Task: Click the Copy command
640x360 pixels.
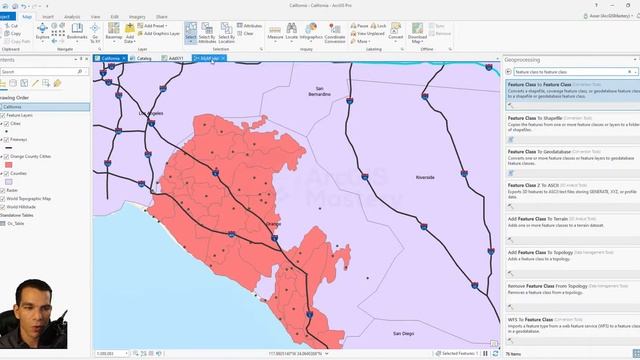Action: coord(13,33)
